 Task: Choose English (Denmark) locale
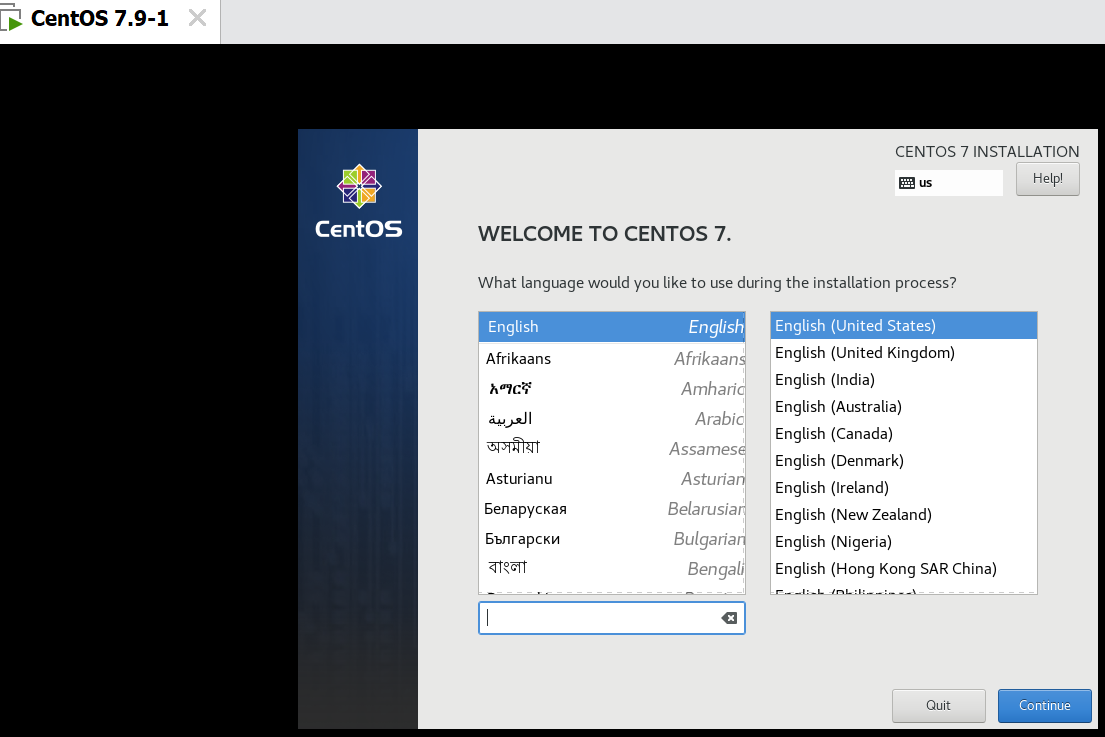click(x=903, y=461)
